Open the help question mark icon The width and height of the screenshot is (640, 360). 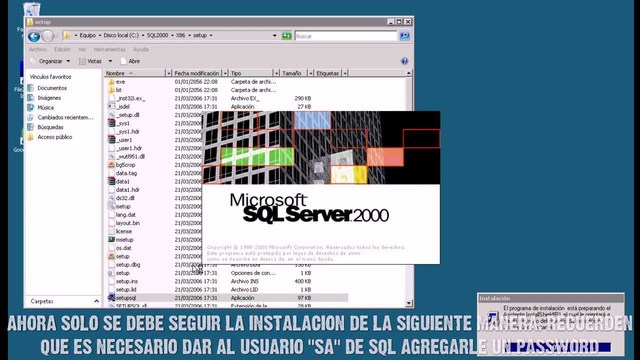(x=404, y=61)
